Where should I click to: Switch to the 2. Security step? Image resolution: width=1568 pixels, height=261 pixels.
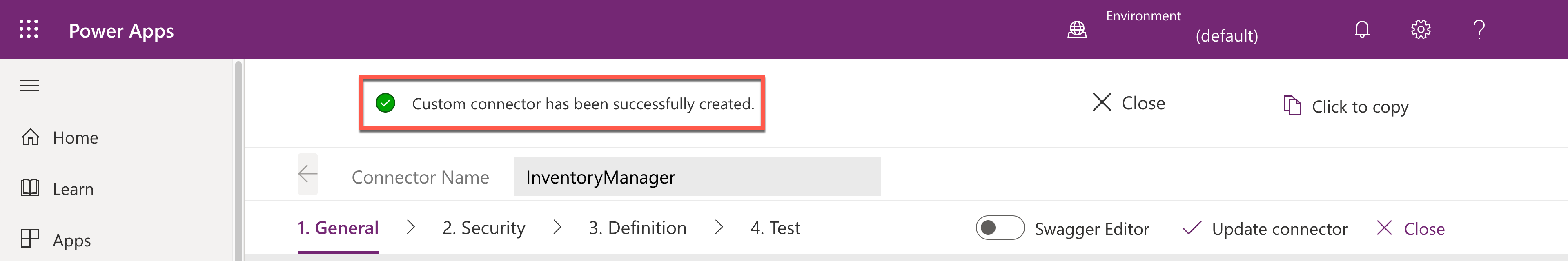[x=483, y=228]
